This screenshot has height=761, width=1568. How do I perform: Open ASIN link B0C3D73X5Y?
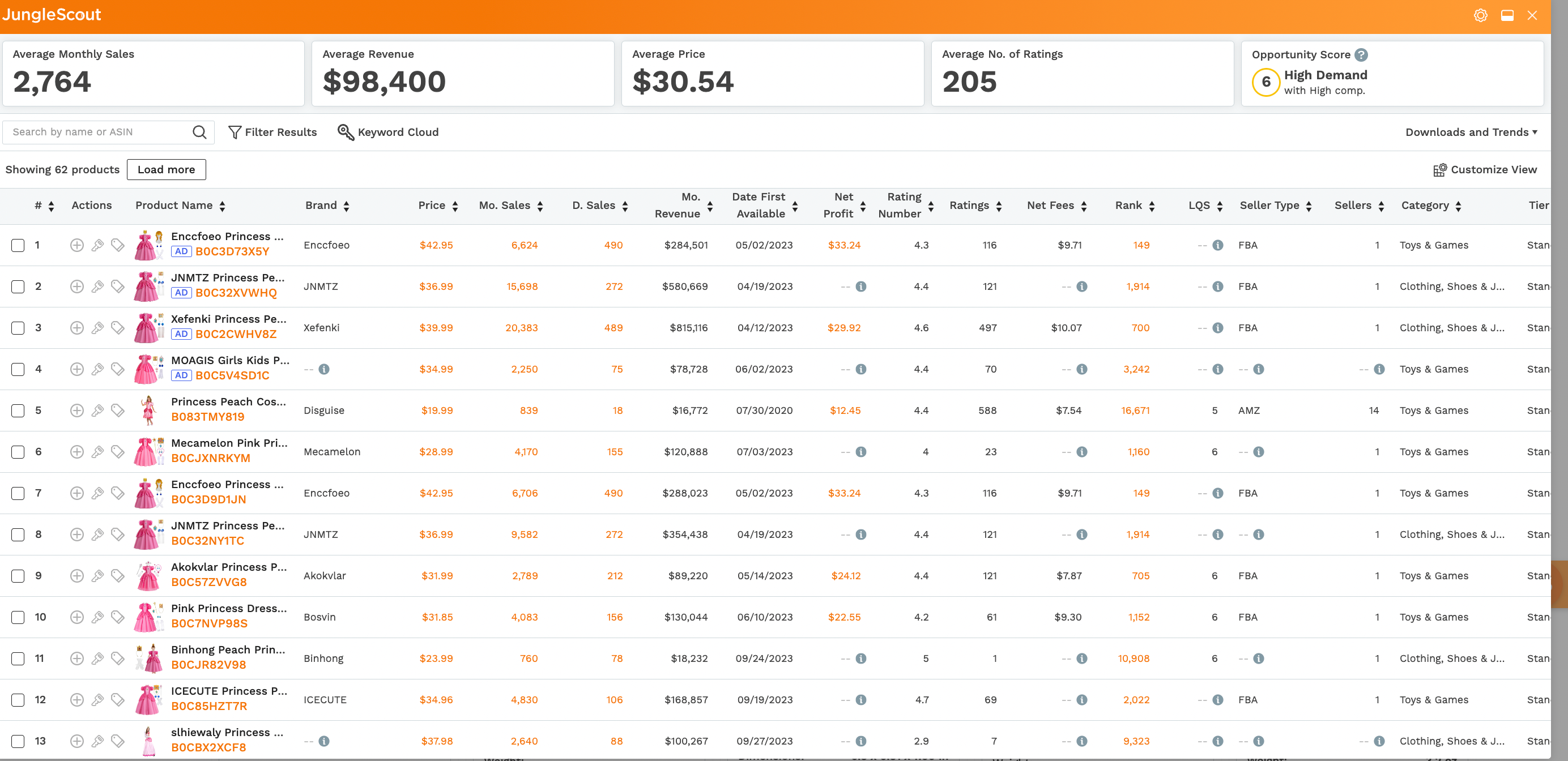tap(232, 252)
